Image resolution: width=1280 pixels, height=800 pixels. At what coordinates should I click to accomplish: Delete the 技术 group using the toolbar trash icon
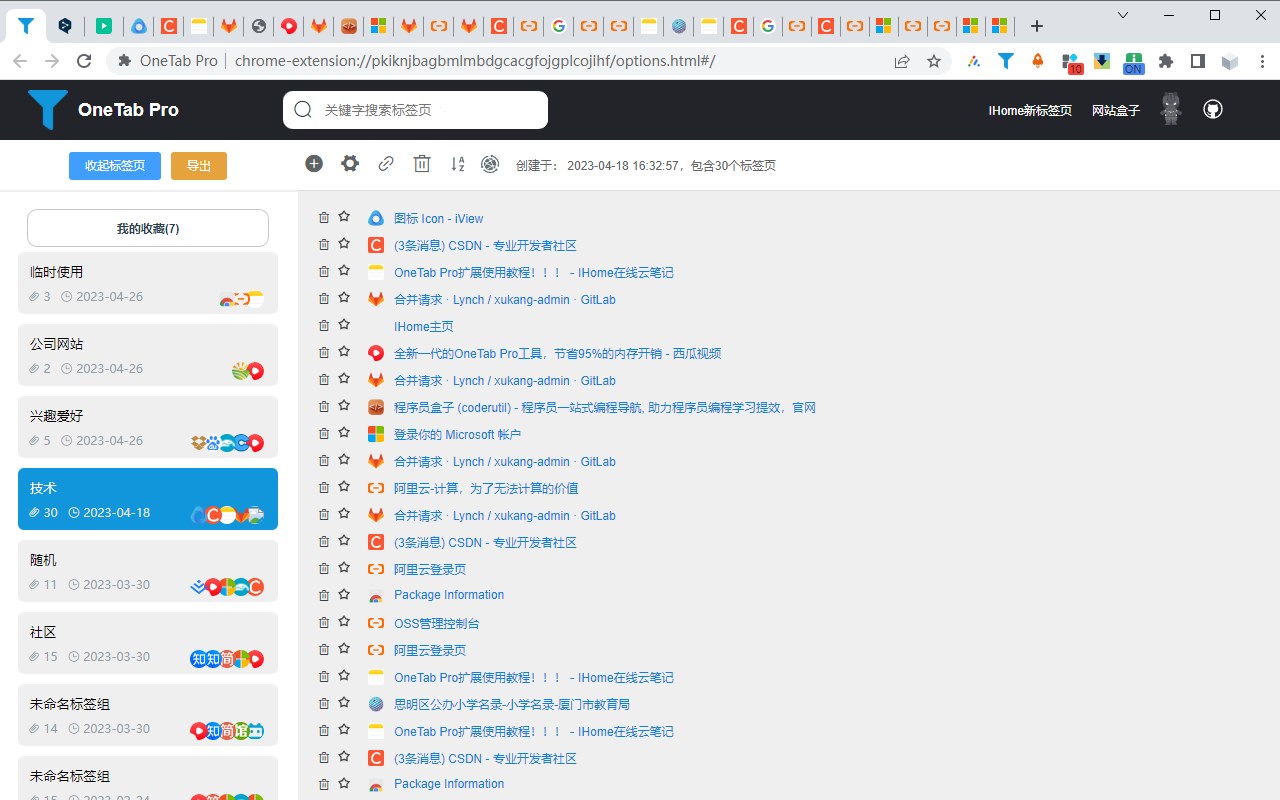[422, 163]
